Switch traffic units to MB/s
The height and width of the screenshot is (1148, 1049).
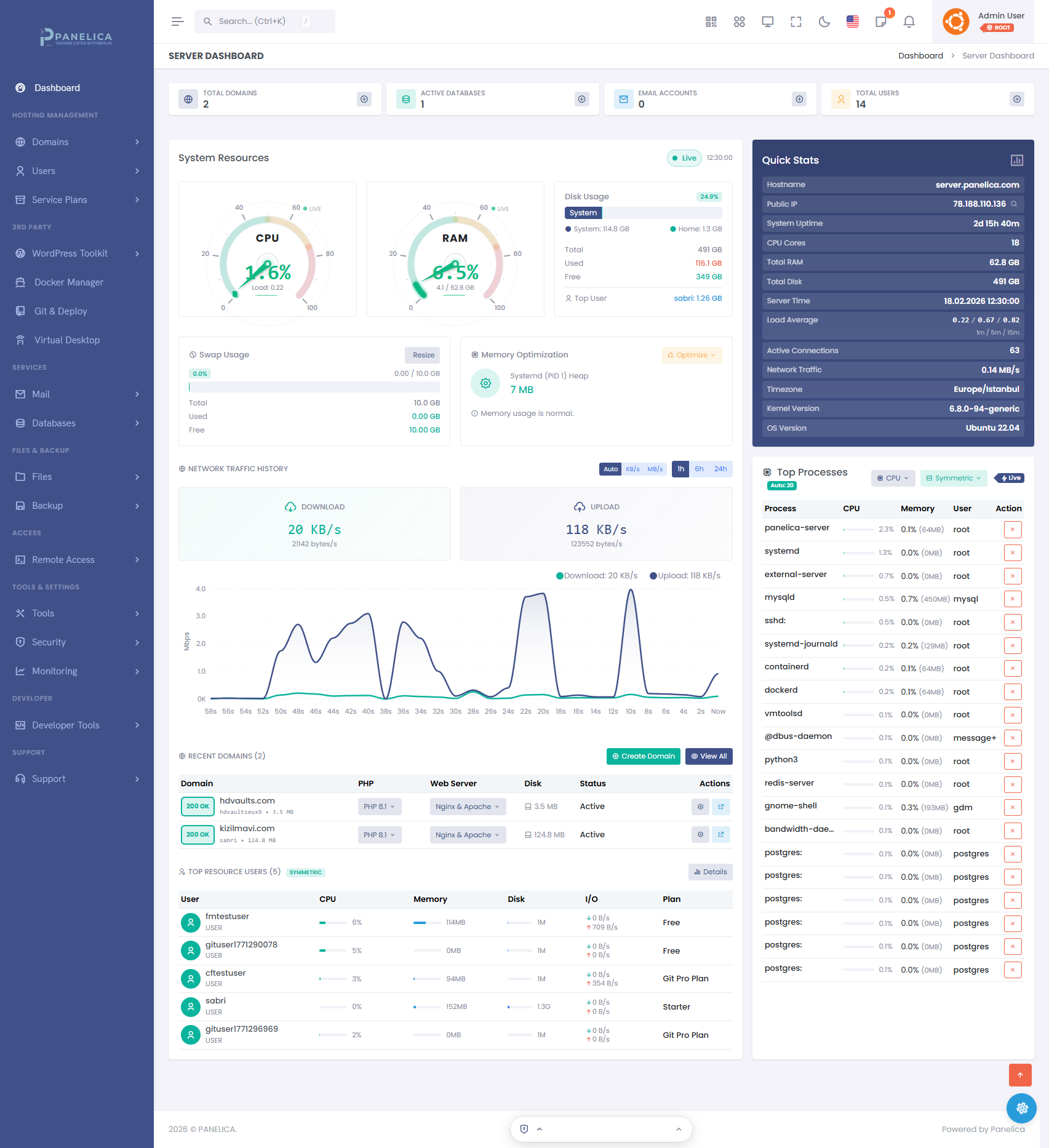655,469
